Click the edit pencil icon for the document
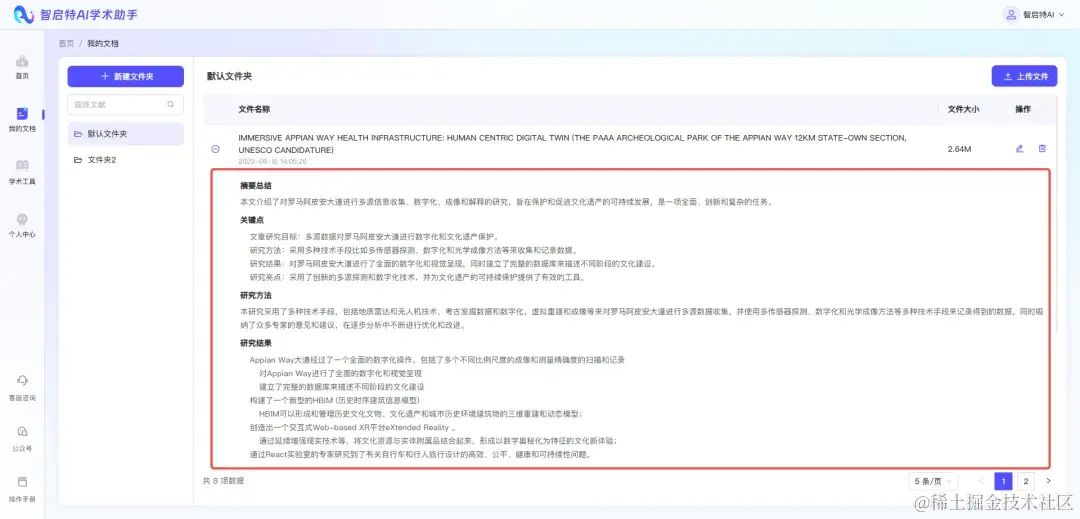 [1019, 149]
